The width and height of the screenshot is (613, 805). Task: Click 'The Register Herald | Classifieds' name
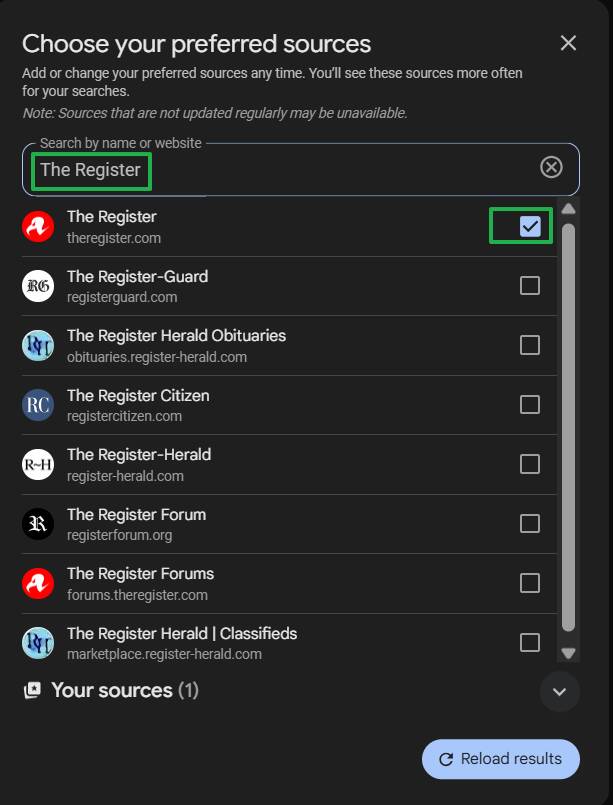(x=182, y=634)
